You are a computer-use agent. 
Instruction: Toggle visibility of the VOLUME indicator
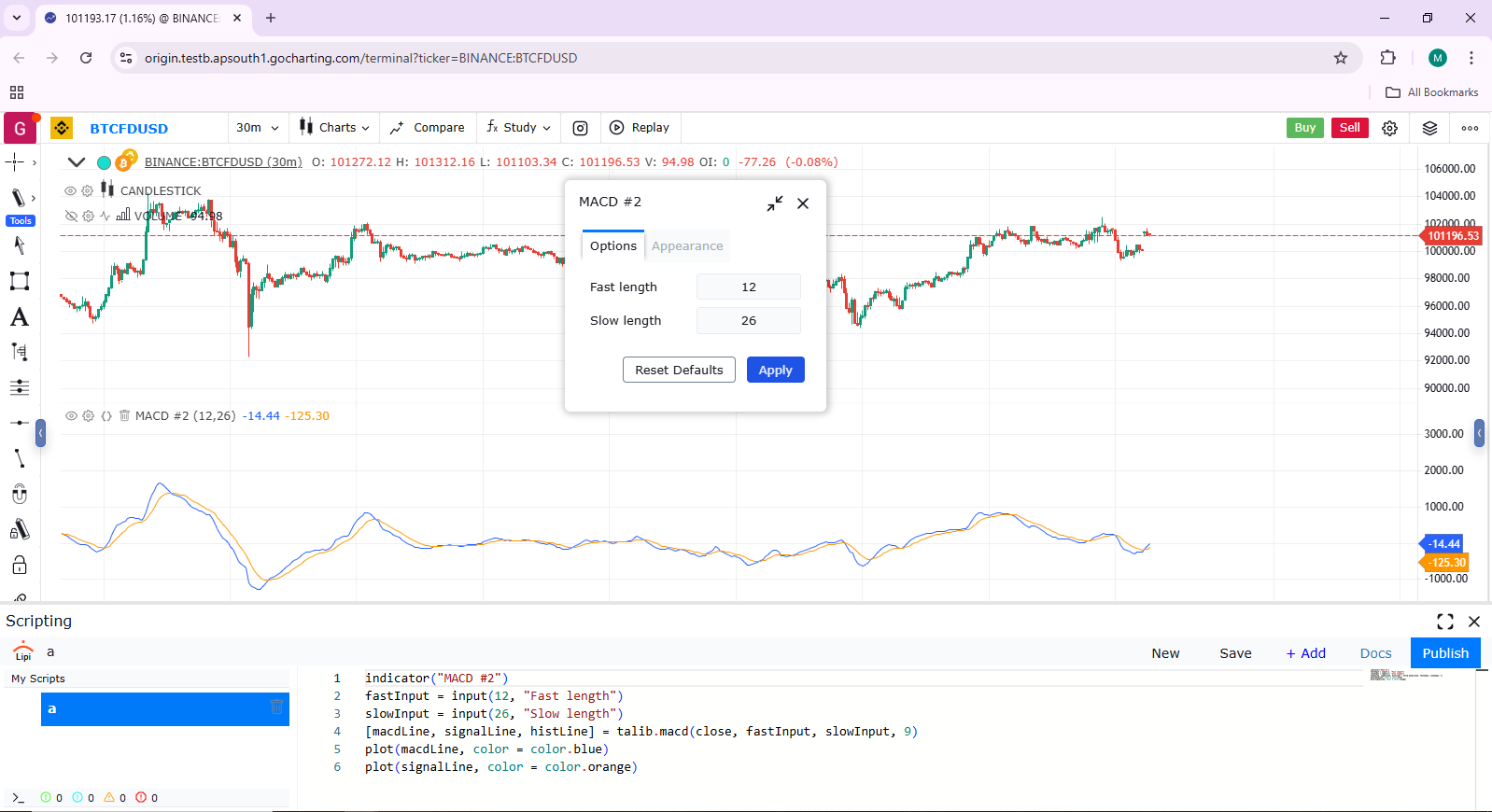70,216
